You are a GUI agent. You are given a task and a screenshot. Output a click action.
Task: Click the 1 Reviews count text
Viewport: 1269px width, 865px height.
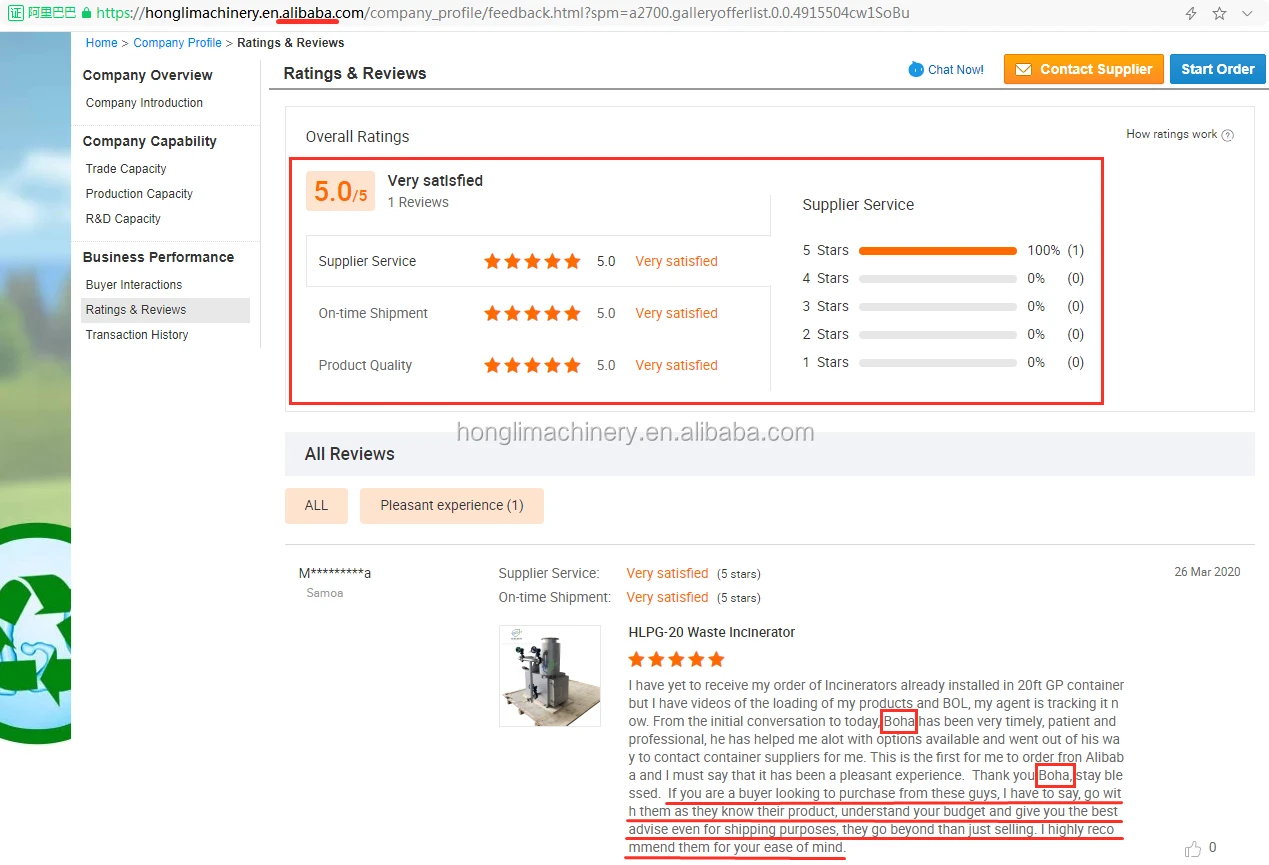tap(418, 202)
